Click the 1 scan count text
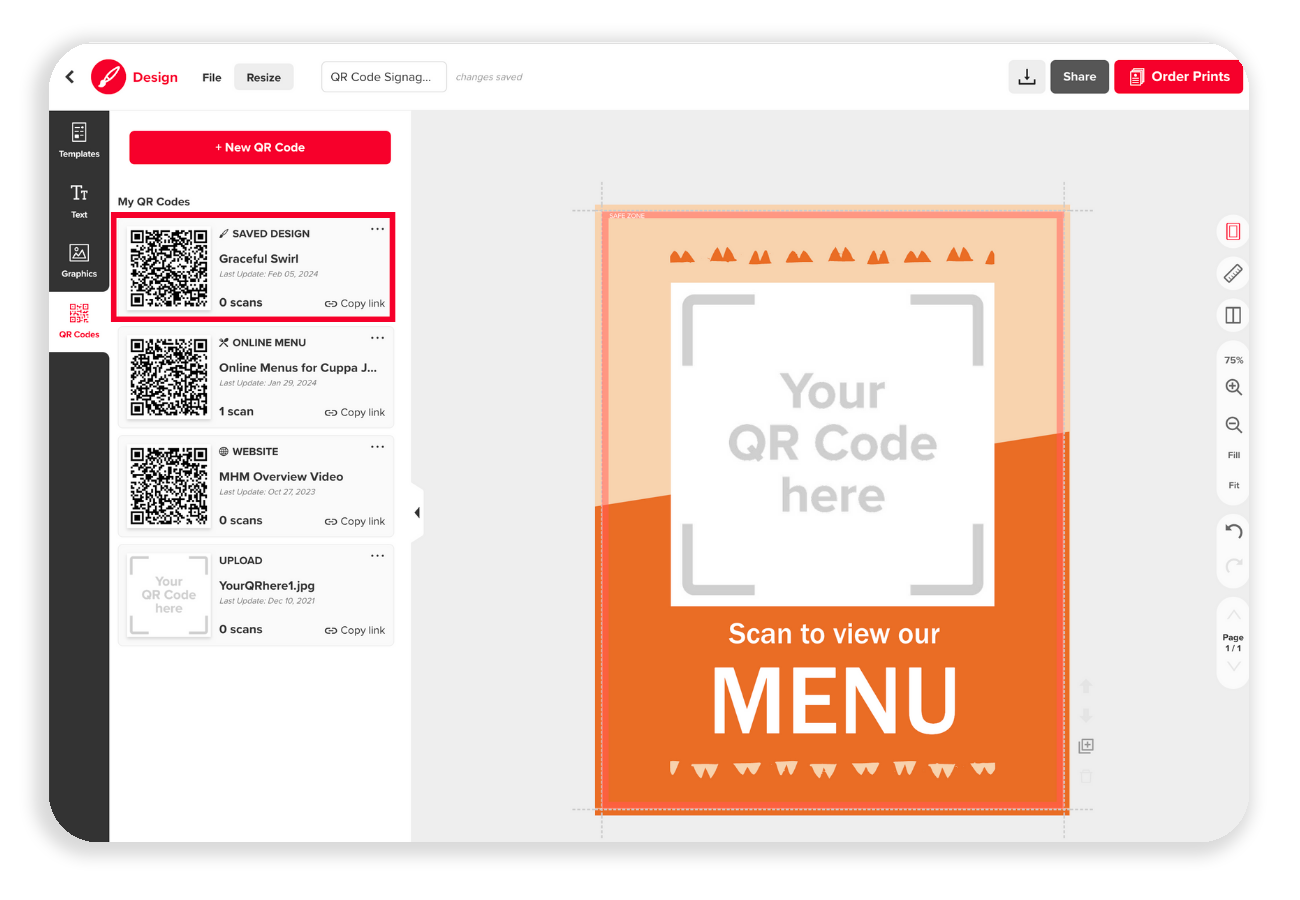Screen dimensions: 1300x900 pyautogui.click(x=236, y=412)
